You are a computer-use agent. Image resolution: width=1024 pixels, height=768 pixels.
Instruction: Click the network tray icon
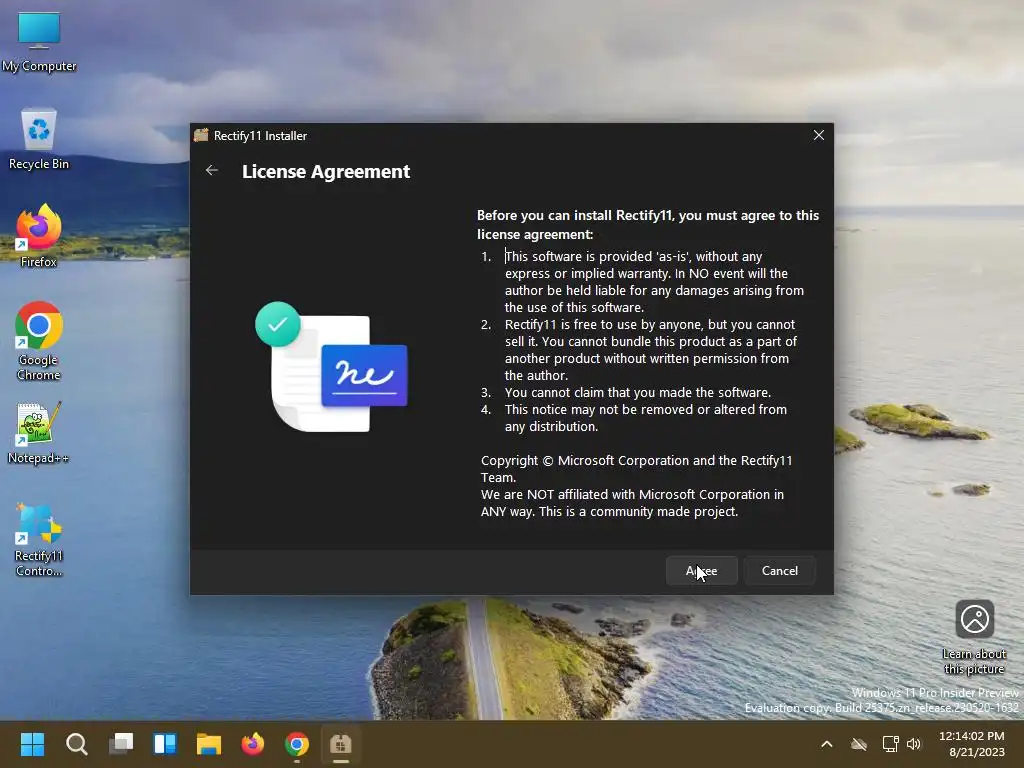point(890,744)
